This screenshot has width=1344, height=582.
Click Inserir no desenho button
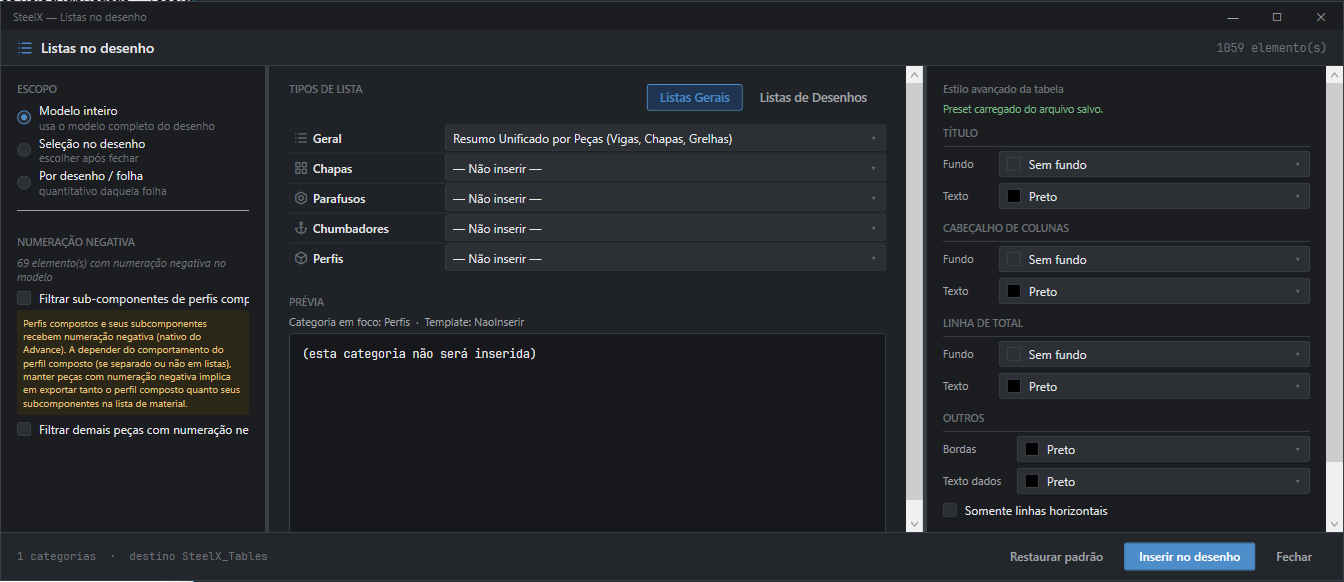(1189, 557)
